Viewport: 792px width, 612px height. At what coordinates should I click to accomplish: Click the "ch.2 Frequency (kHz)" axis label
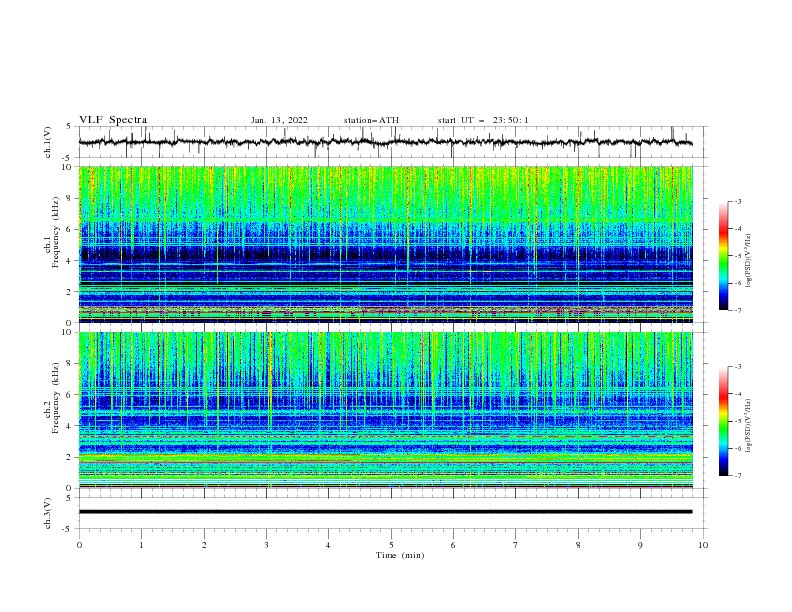pos(51,398)
